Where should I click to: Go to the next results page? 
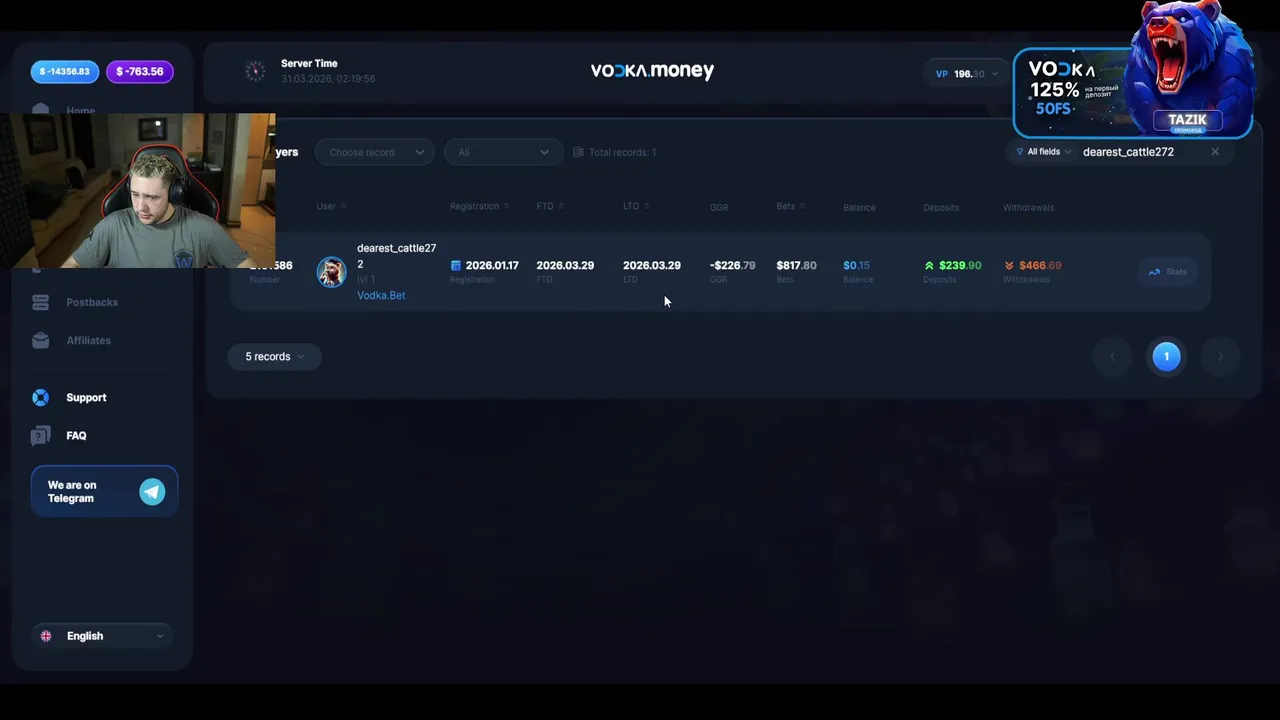[x=1220, y=357]
